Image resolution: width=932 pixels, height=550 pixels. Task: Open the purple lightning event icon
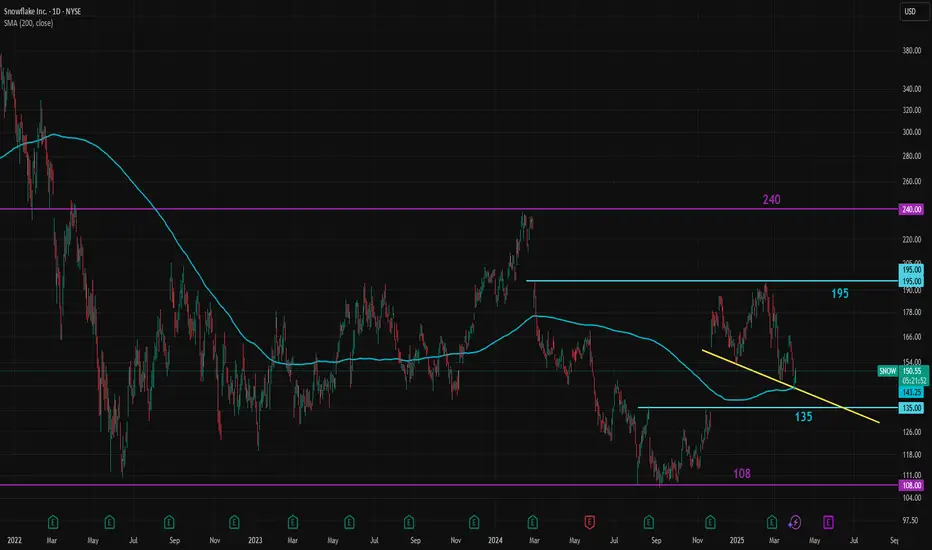(x=795, y=522)
